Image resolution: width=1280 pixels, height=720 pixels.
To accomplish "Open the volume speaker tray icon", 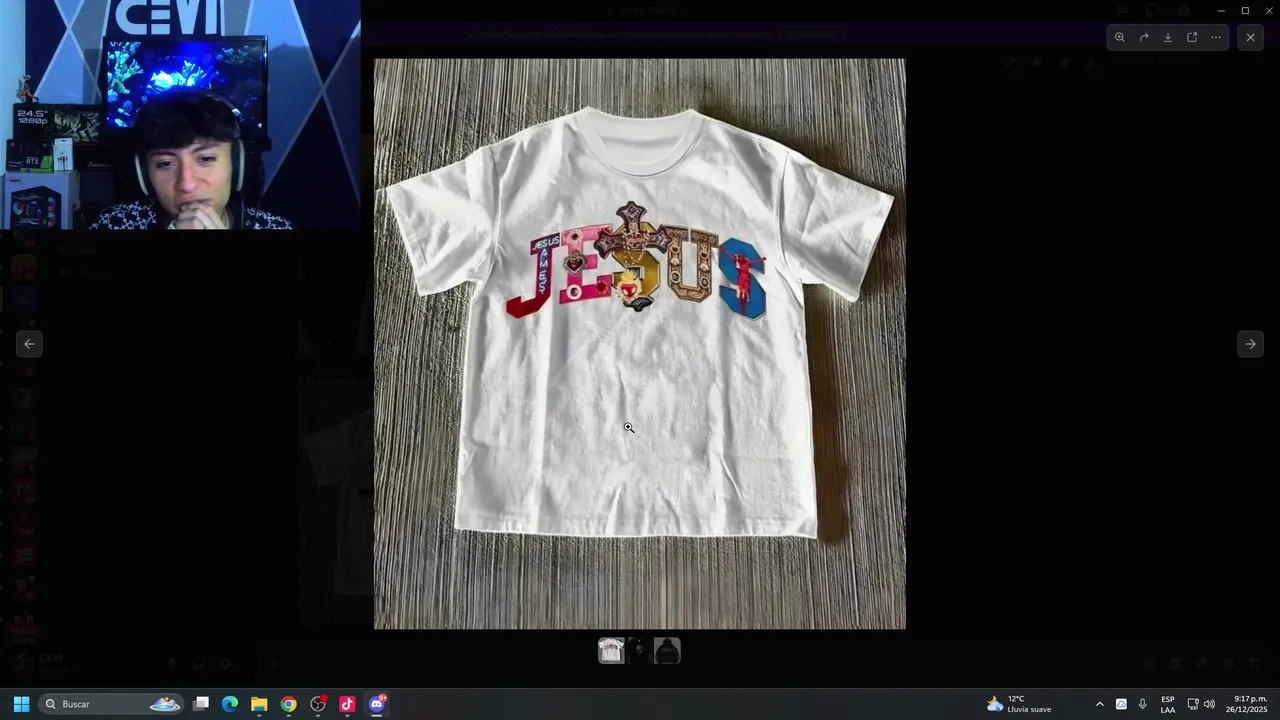I will coord(1209,704).
